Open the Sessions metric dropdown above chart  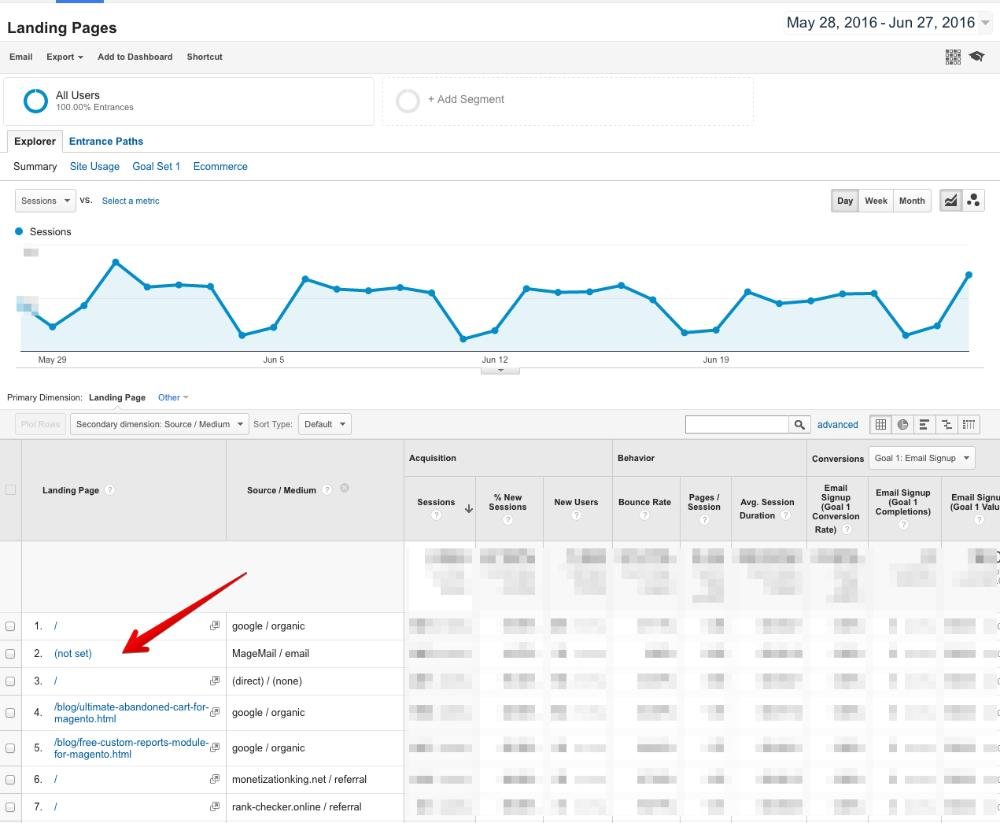coord(46,201)
